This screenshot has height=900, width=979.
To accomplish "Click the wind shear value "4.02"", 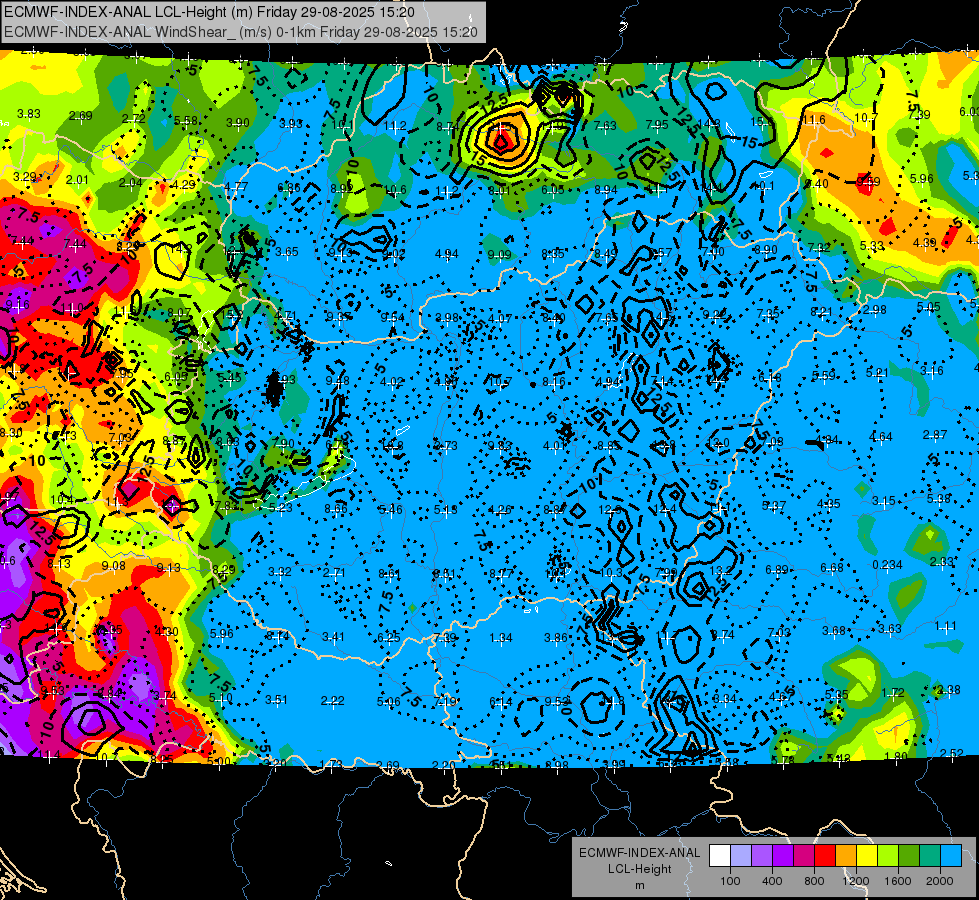I will click(391, 382).
